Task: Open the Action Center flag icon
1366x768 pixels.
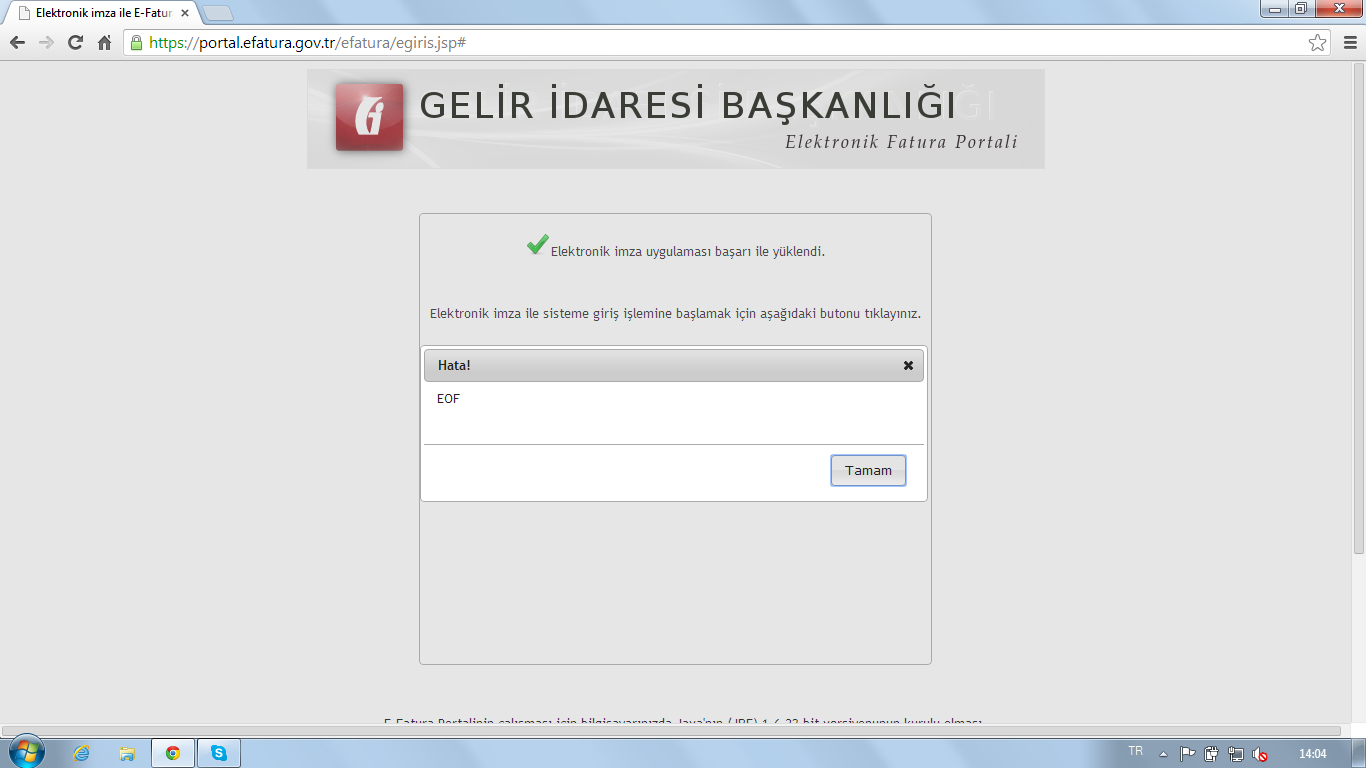Action: point(1187,754)
